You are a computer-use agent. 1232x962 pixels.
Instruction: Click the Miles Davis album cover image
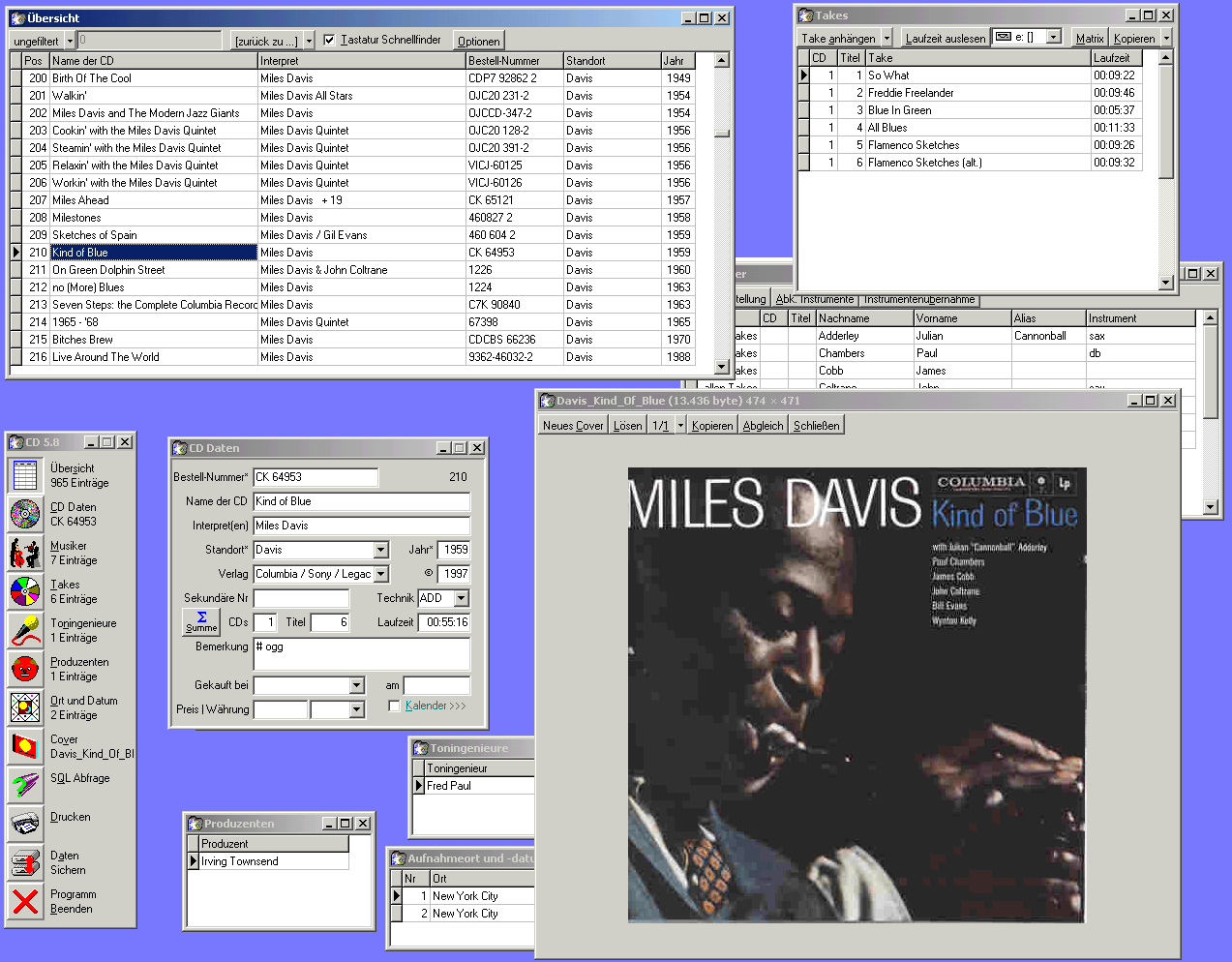coord(856,695)
